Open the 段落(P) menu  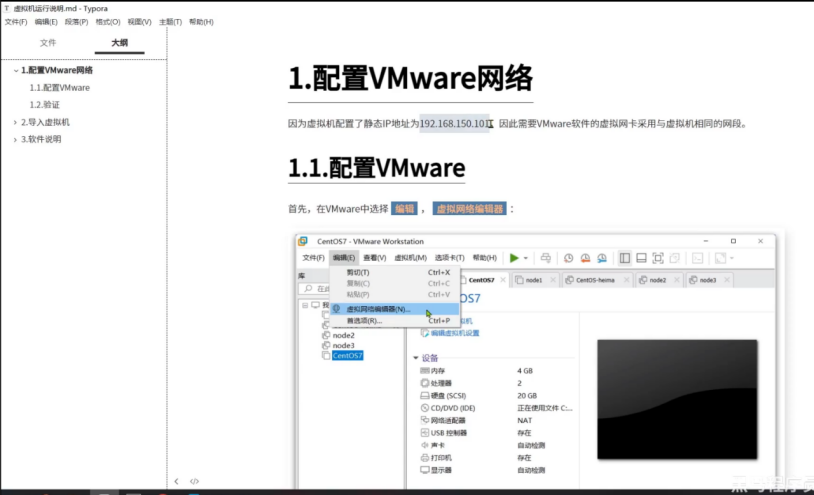click(76, 22)
